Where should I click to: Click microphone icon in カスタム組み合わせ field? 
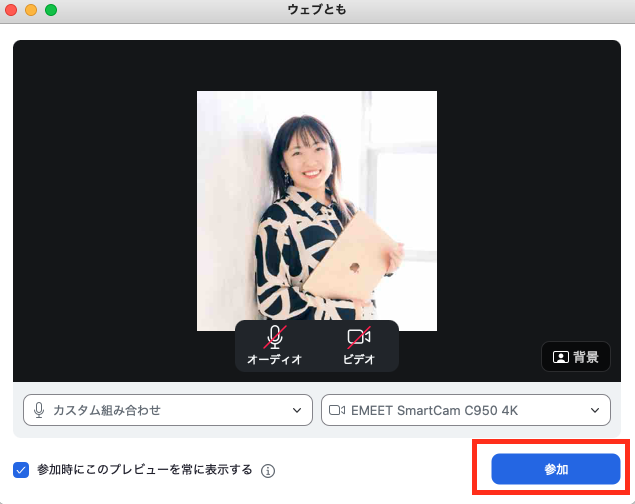[x=39, y=410]
